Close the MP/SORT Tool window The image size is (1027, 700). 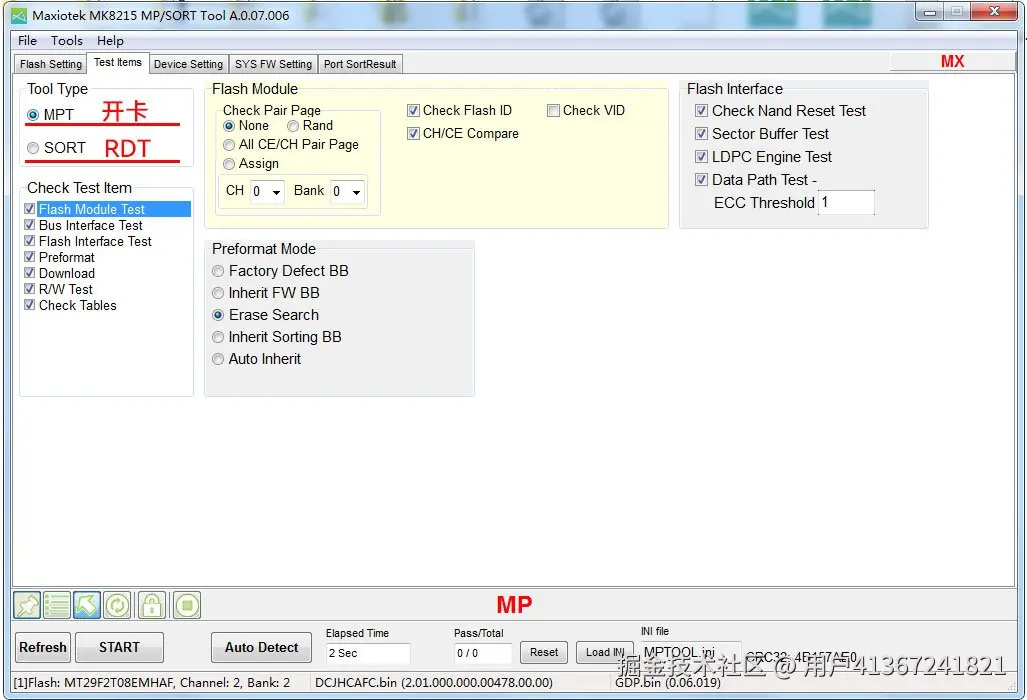994,11
